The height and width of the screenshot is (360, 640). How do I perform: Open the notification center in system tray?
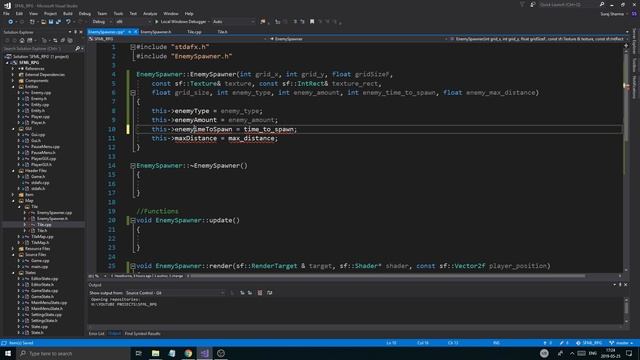pyautogui.click(x=629, y=353)
